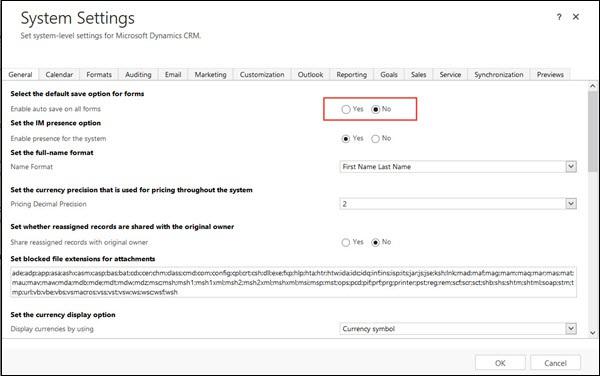Screen dimensions: 600x376
Task: Go to the Service tab
Action: [450, 75]
